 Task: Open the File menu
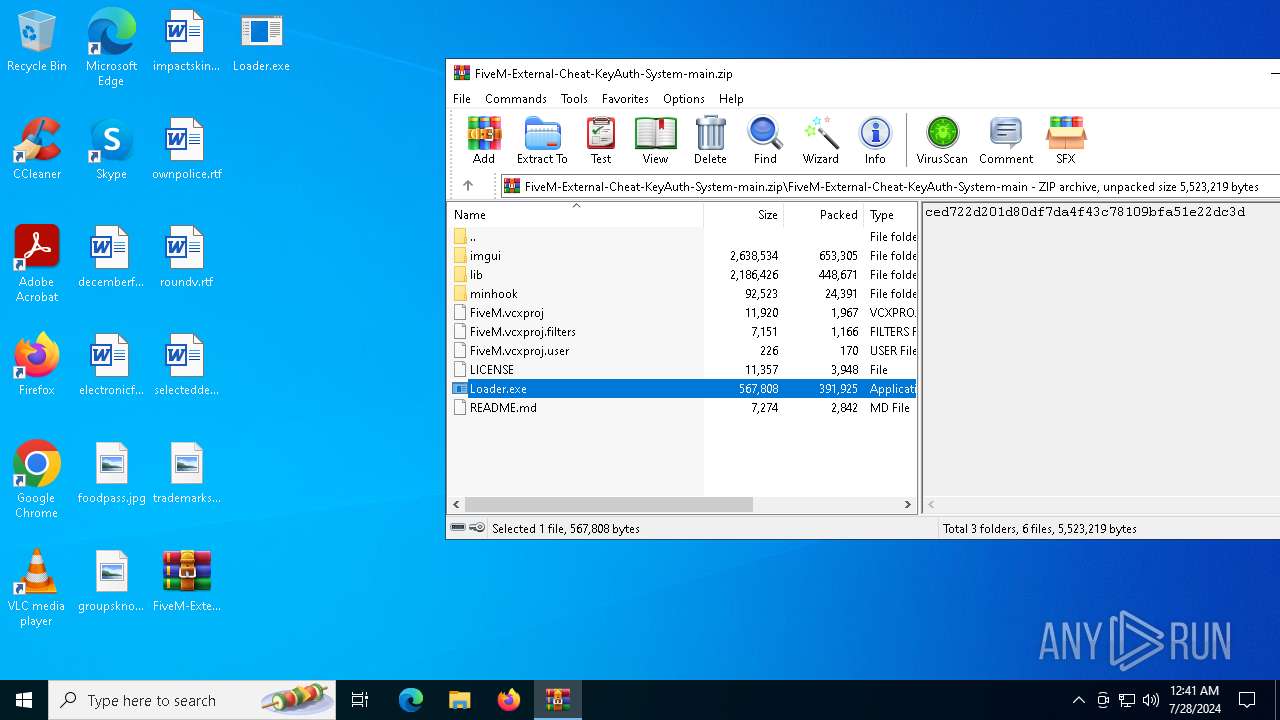point(462,99)
